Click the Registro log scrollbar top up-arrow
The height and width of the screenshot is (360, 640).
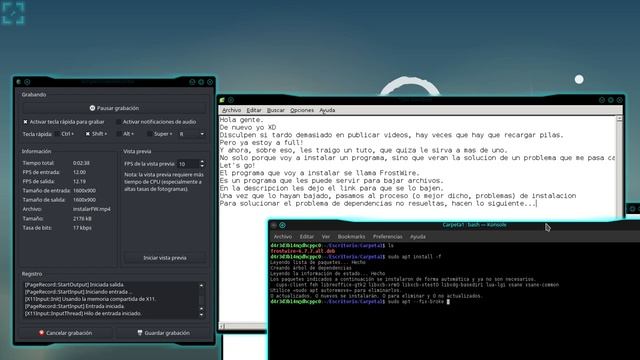202,285
